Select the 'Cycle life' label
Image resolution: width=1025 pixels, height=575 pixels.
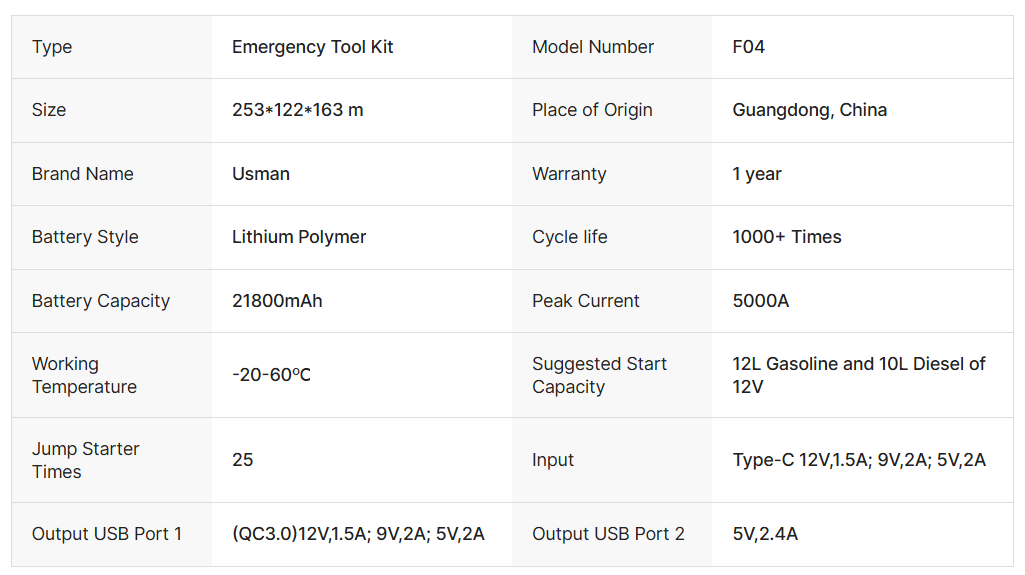[x=569, y=237]
